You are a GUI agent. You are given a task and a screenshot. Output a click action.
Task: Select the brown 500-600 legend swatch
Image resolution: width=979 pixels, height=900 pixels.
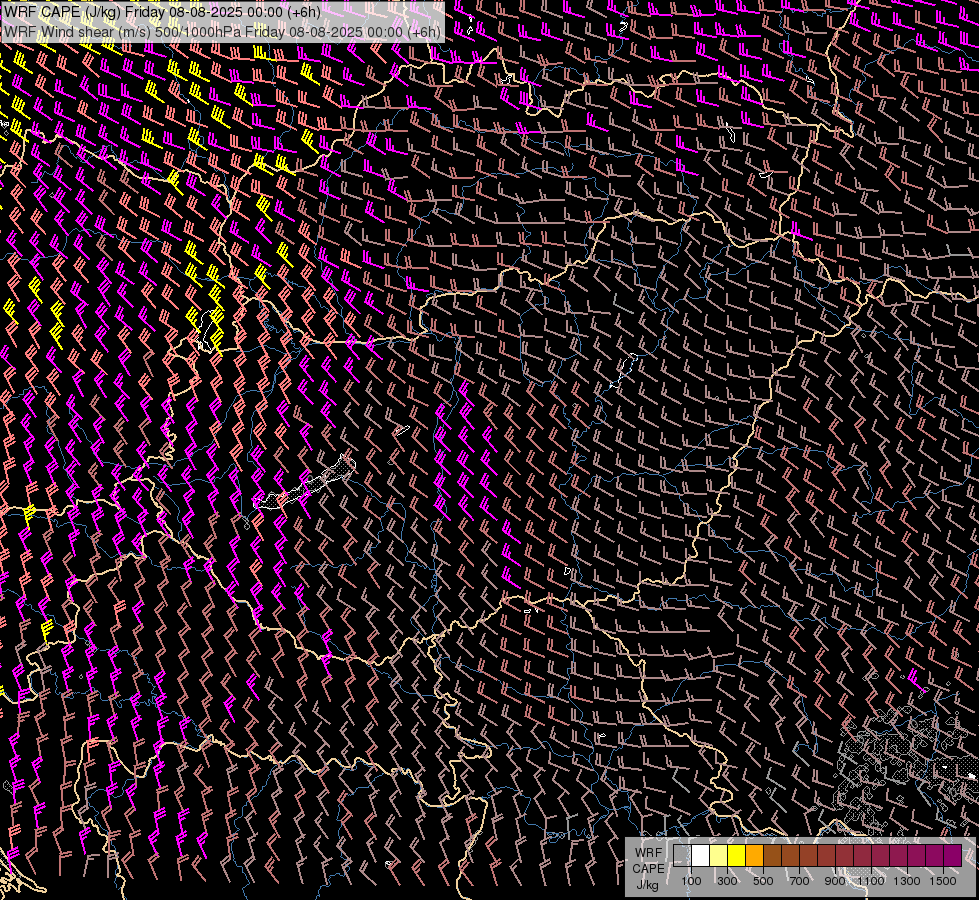tap(772, 856)
